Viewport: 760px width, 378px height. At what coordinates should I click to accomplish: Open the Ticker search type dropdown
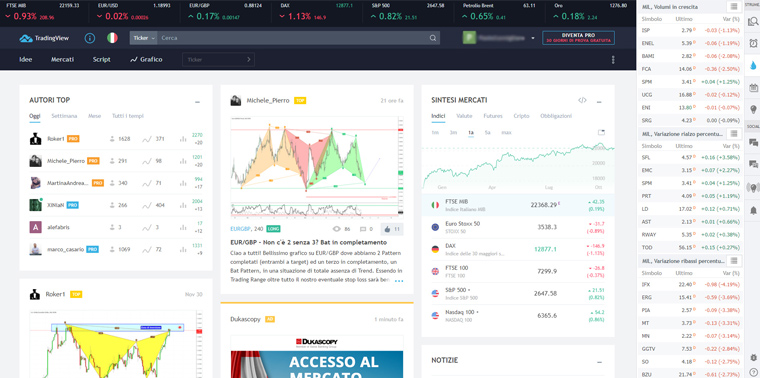pos(143,38)
